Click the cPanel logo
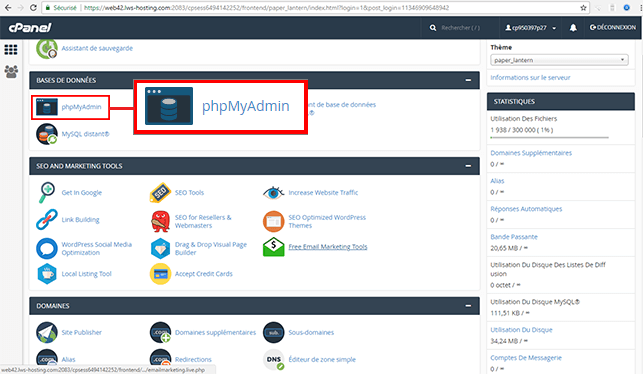The height and width of the screenshot is (374, 643). pos(30,27)
